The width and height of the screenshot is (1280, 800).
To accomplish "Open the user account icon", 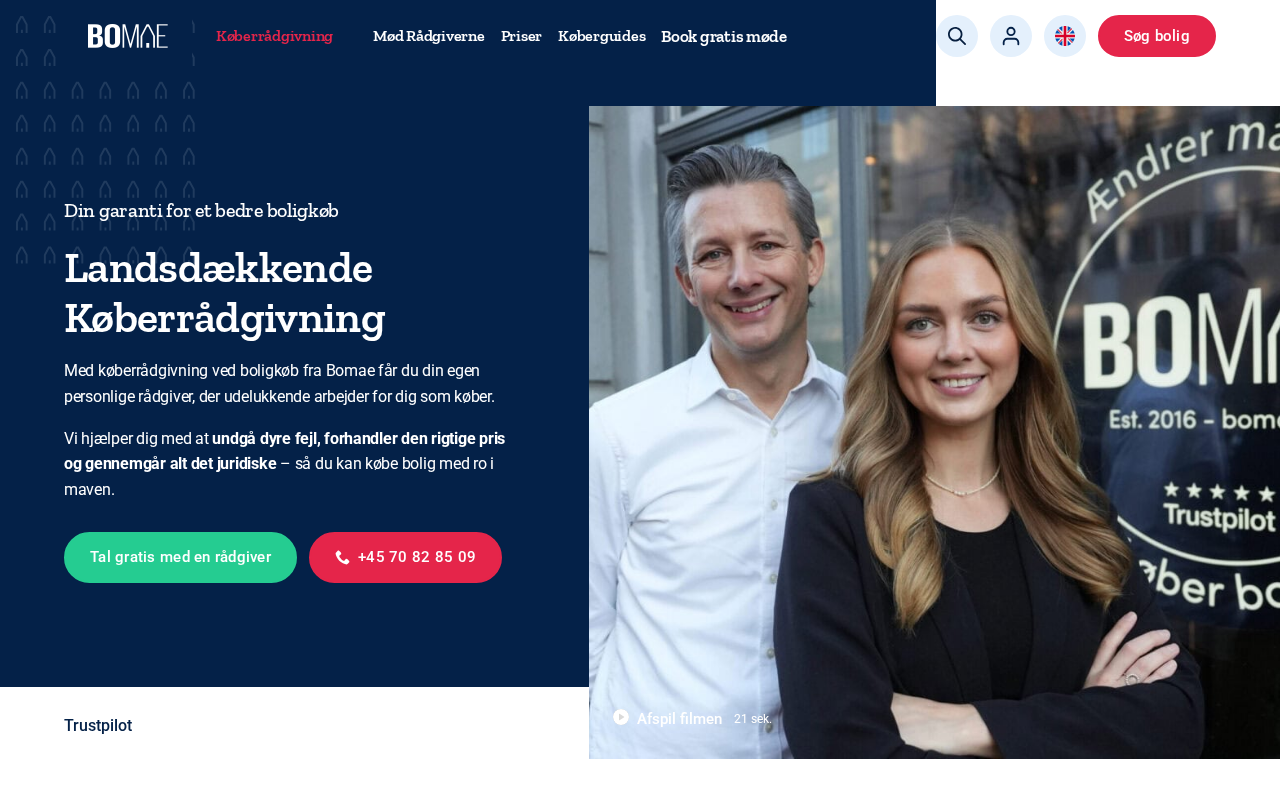I will click(x=1011, y=36).
